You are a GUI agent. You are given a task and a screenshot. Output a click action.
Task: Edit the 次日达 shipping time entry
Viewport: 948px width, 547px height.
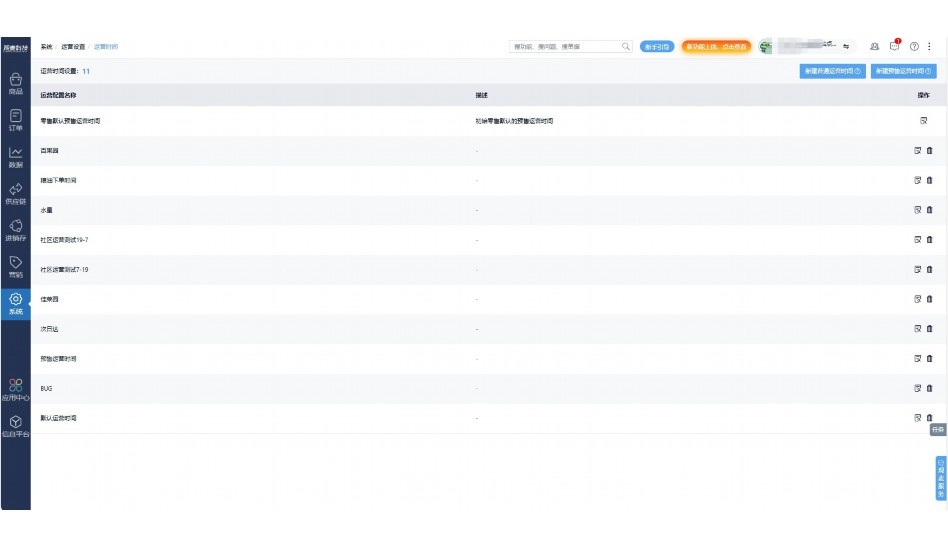click(x=917, y=329)
